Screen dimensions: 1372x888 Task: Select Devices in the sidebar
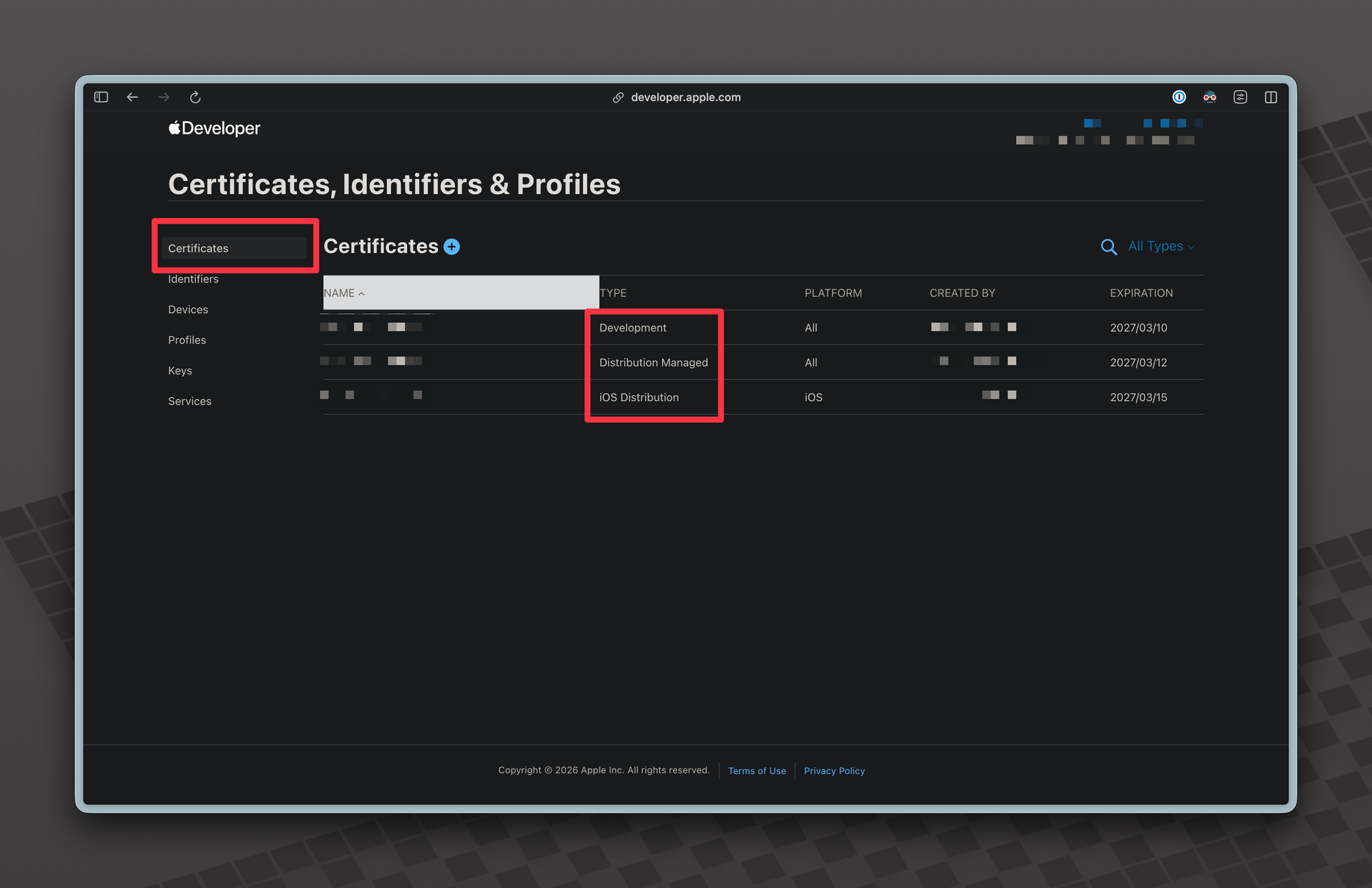188,309
